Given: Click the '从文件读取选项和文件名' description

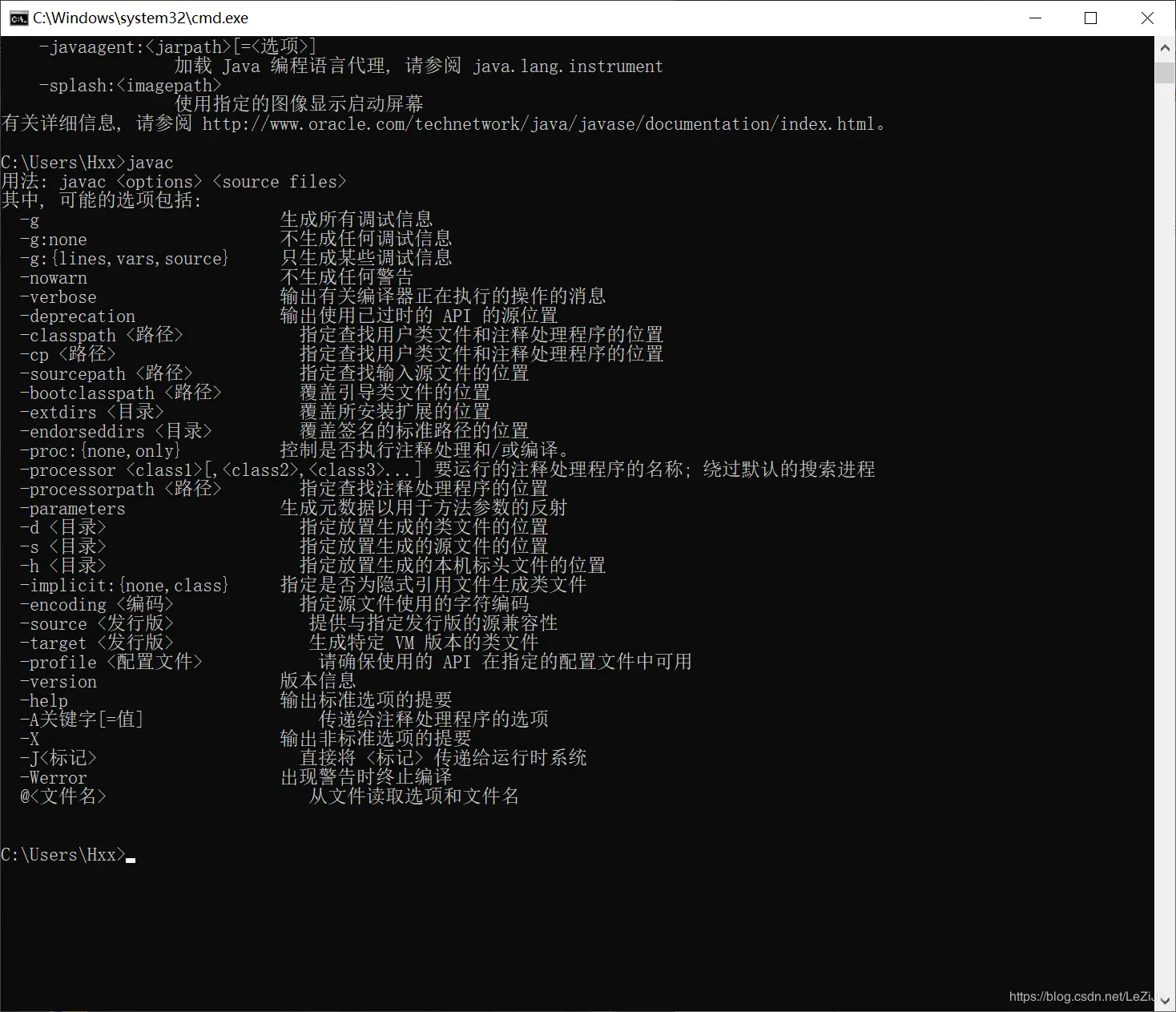Looking at the screenshot, I should pos(414,796).
